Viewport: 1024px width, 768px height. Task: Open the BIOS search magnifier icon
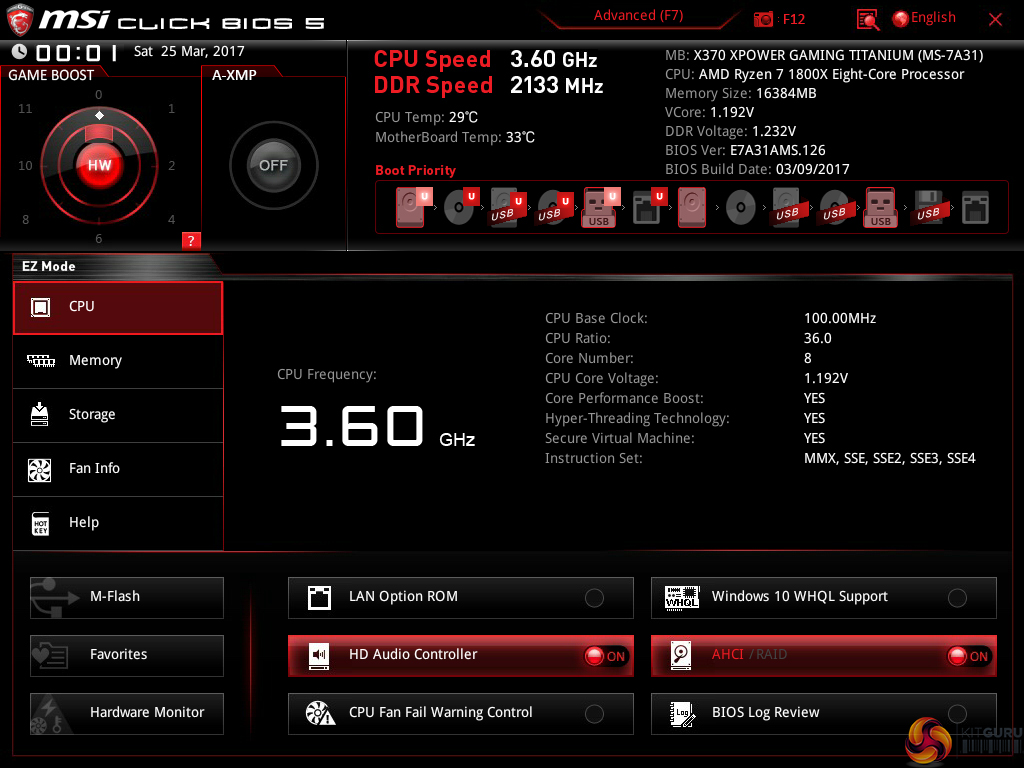click(x=867, y=20)
